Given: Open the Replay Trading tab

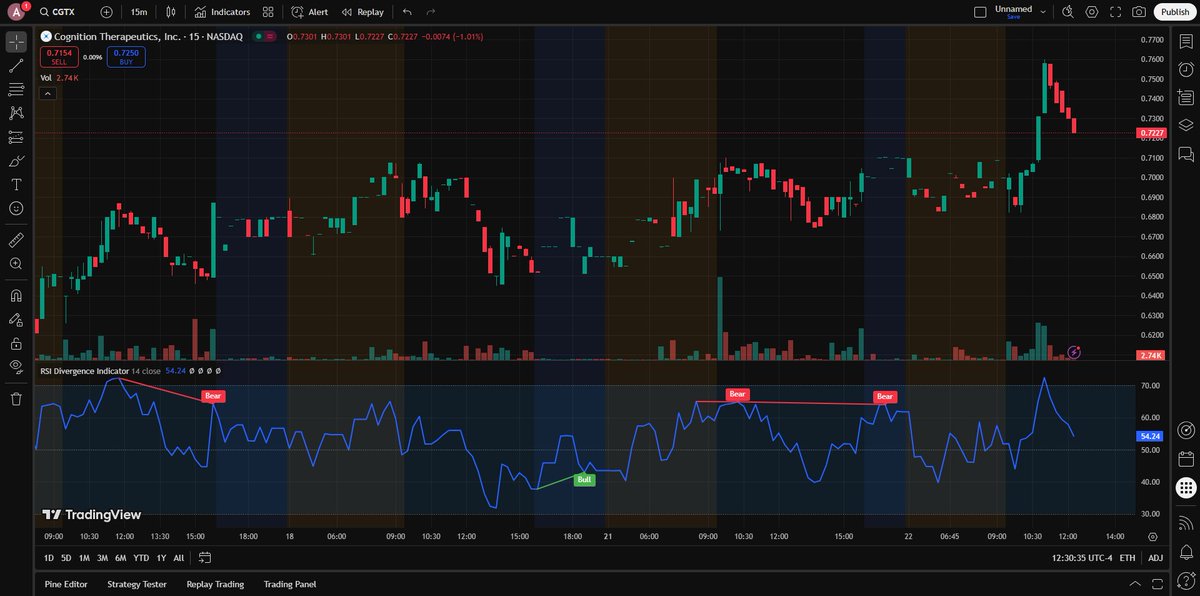Looking at the screenshot, I should pyautogui.click(x=215, y=584).
